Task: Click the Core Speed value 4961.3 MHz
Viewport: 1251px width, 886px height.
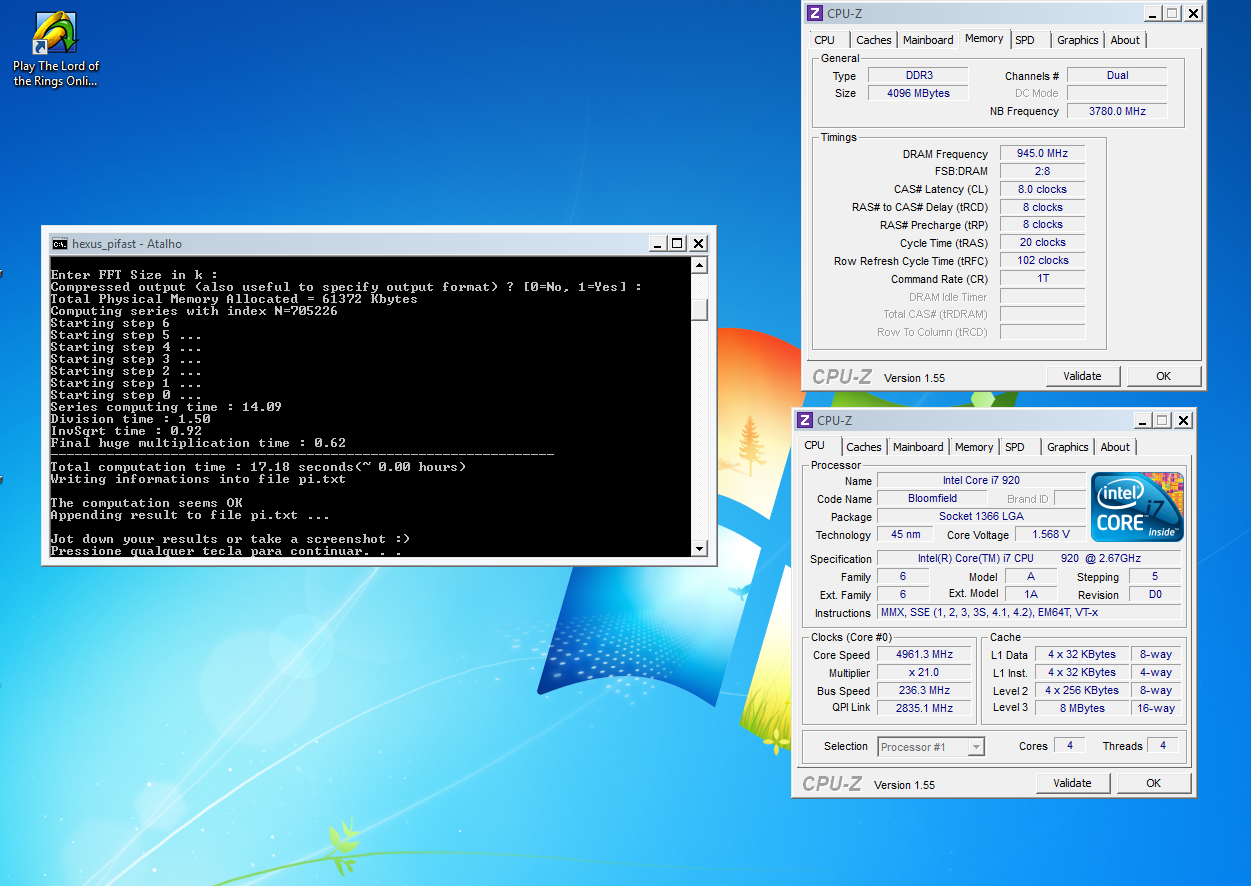Action: tap(924, 654)
